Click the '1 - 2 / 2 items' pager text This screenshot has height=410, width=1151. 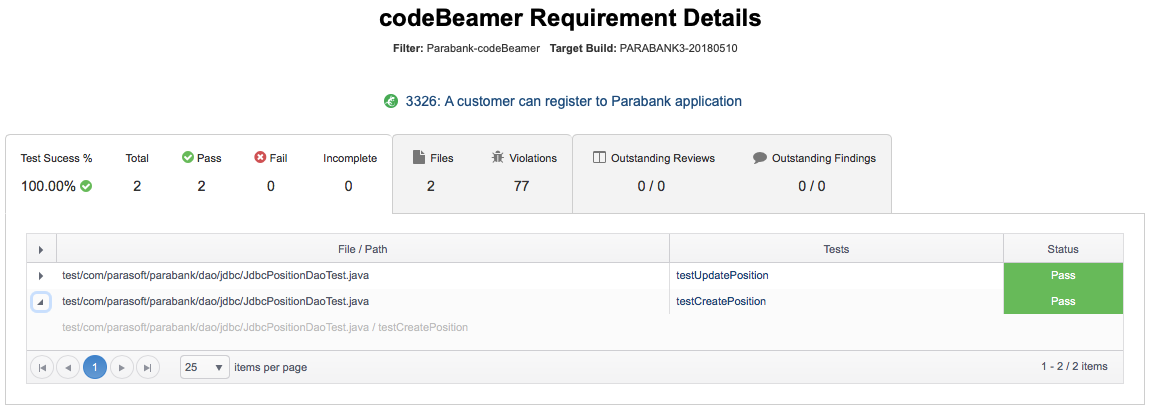pyautogui.click(x=1074, y=366)
